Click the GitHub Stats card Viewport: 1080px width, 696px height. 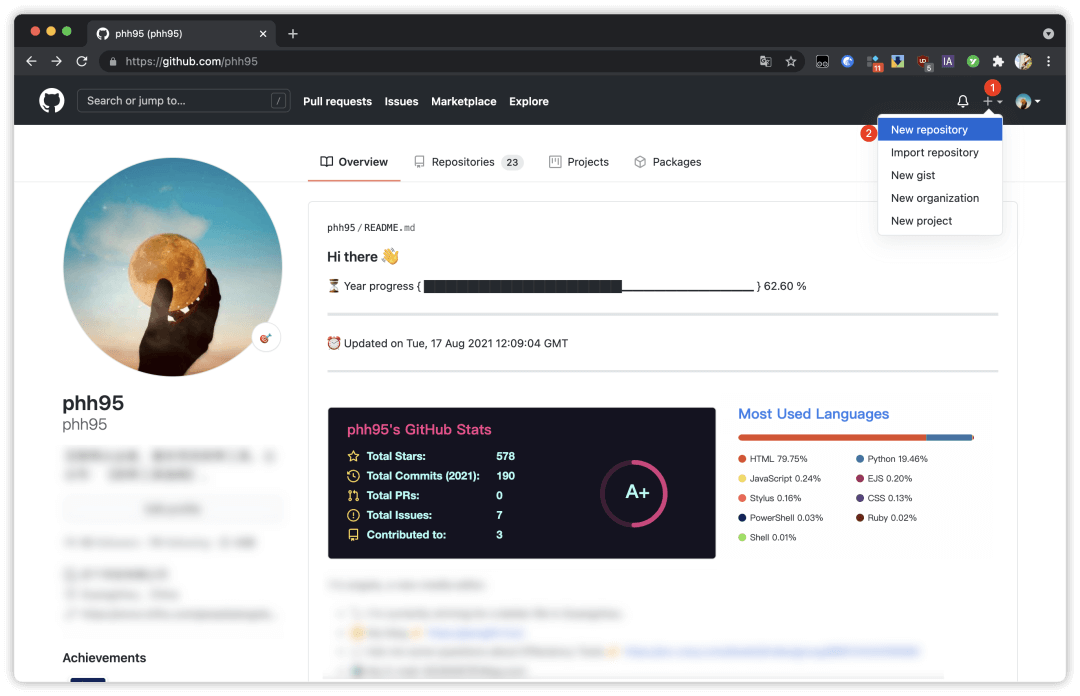tap(521, 483)
